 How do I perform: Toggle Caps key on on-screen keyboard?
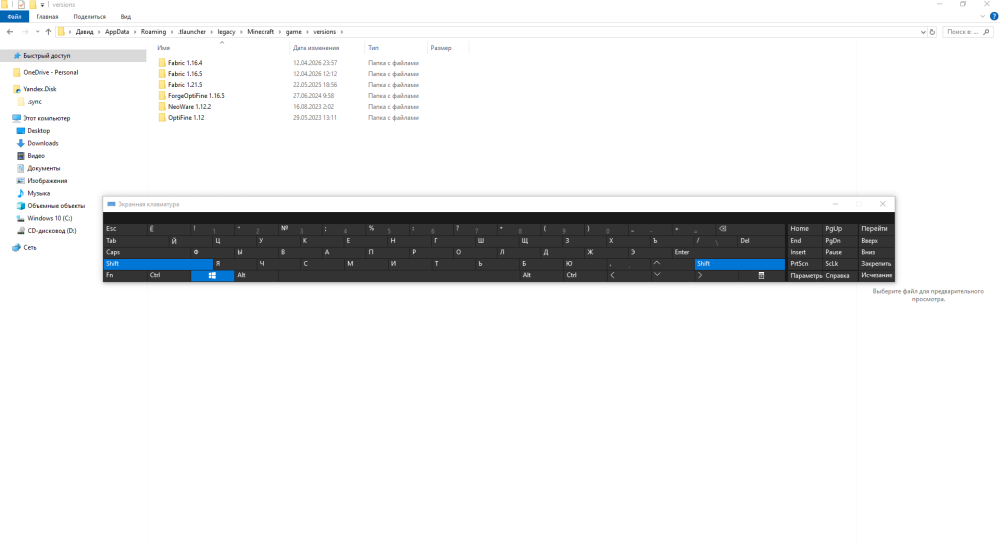(147, 252)
